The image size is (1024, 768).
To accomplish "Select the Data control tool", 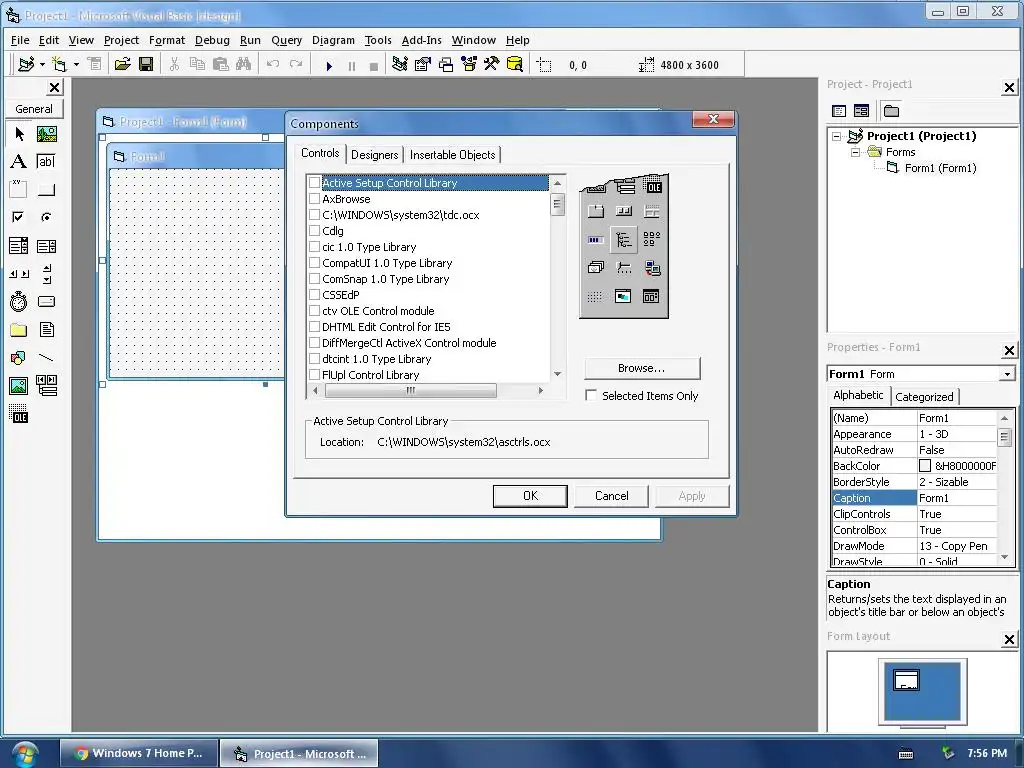I will point(46,386).
